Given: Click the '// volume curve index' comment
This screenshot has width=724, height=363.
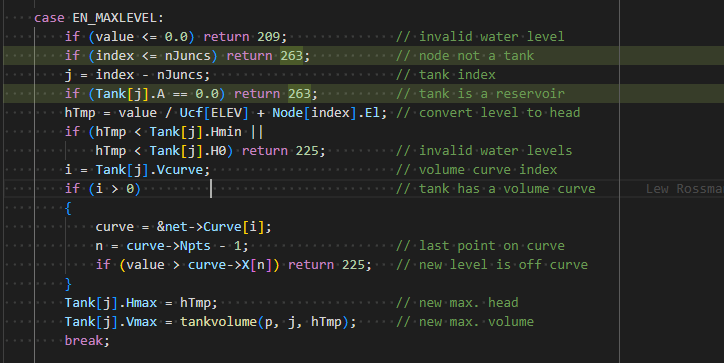Looking at the screenshot, I should pos(477,169).
